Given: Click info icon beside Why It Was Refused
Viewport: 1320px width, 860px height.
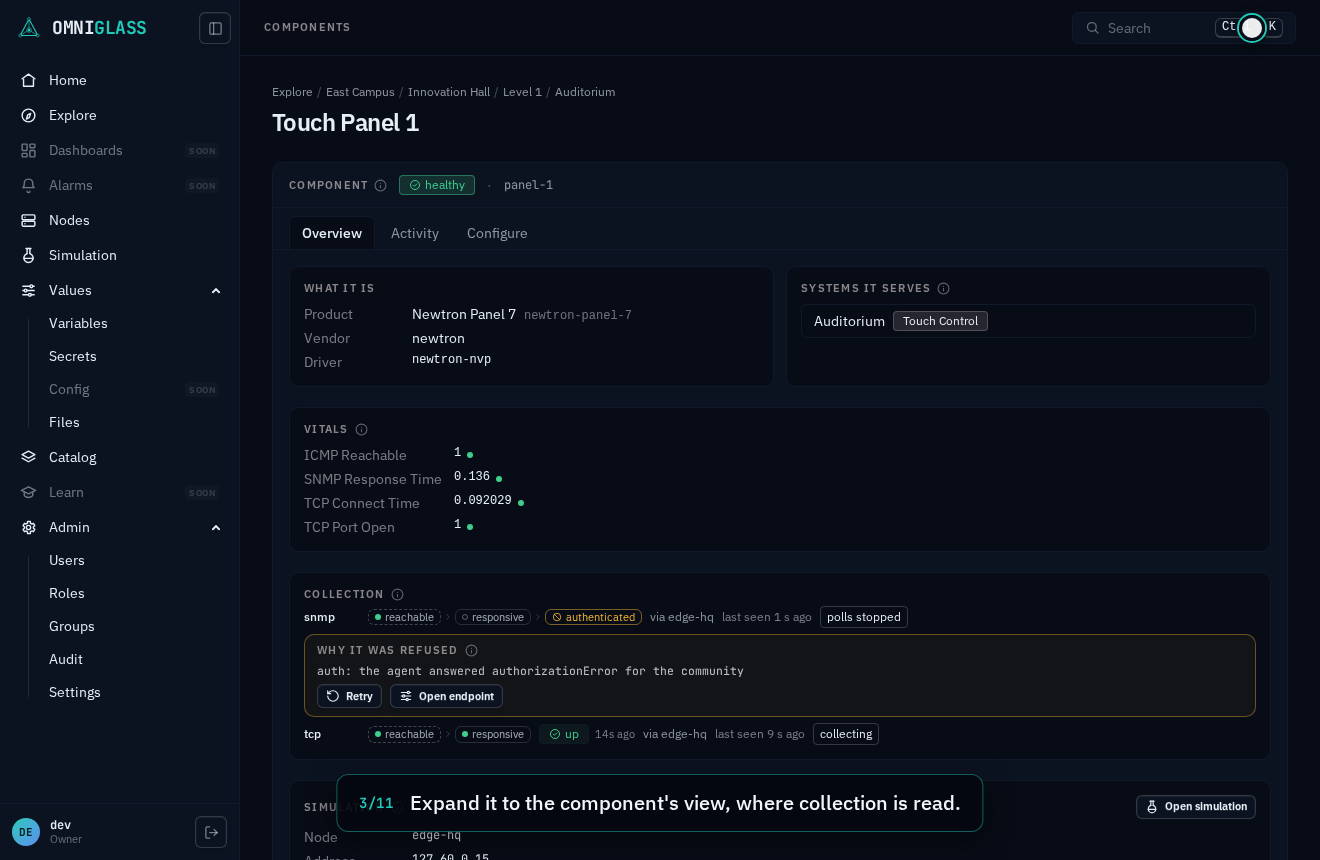Looking at the screenshot, I should [x=472, y=650].
